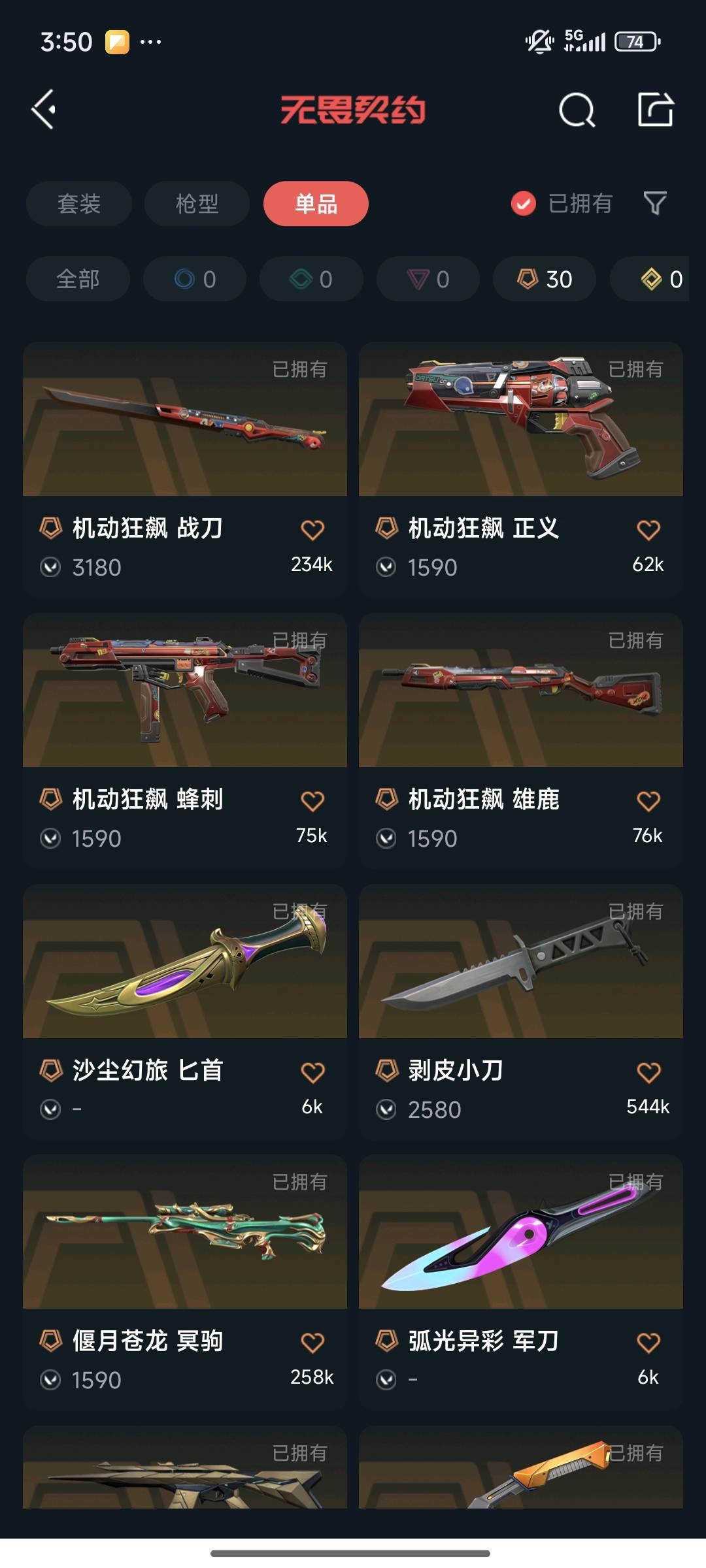Select the 单品 tab
Viewport: 706px width, 1568px height.
(x=316, y=204)
